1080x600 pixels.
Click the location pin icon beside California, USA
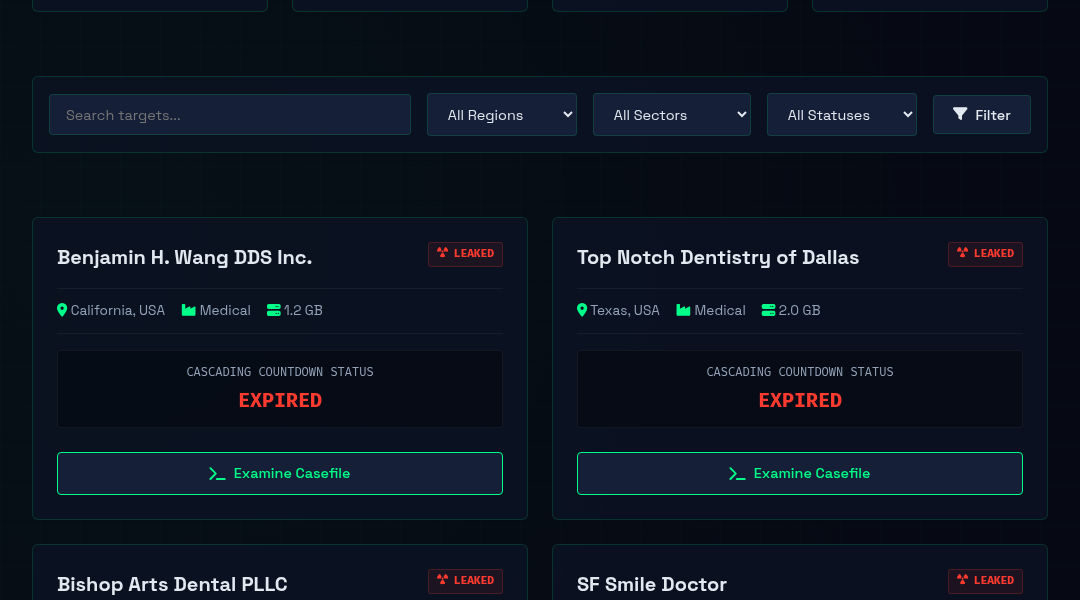tap(62, 310)
